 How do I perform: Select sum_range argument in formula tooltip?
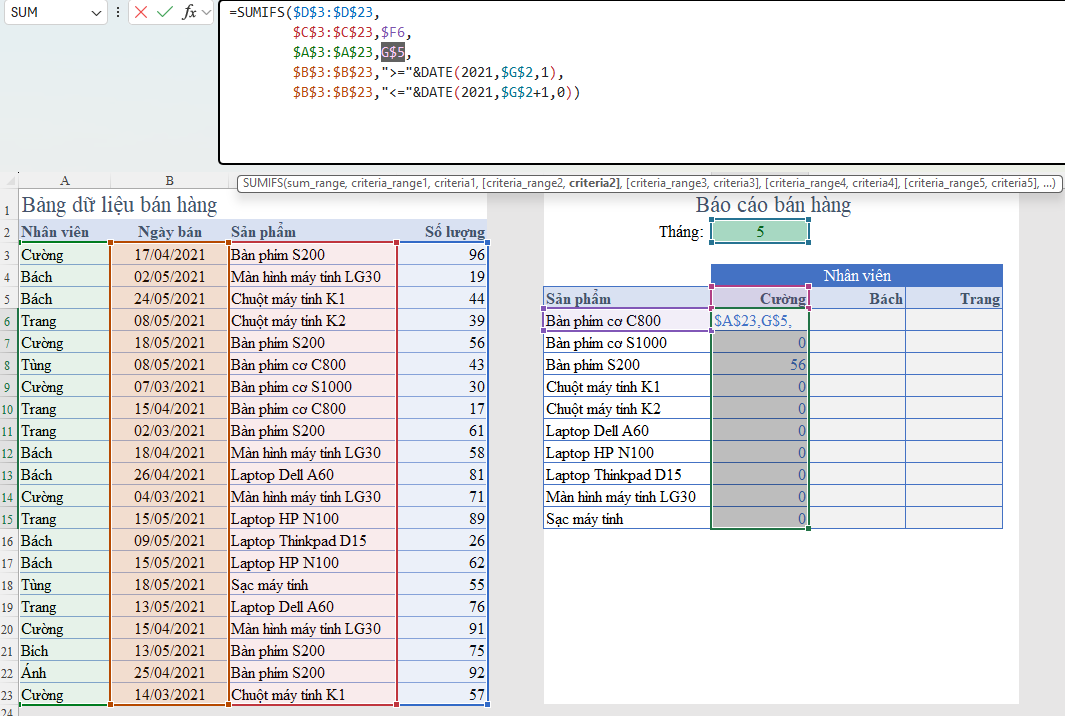click(317, 183)
